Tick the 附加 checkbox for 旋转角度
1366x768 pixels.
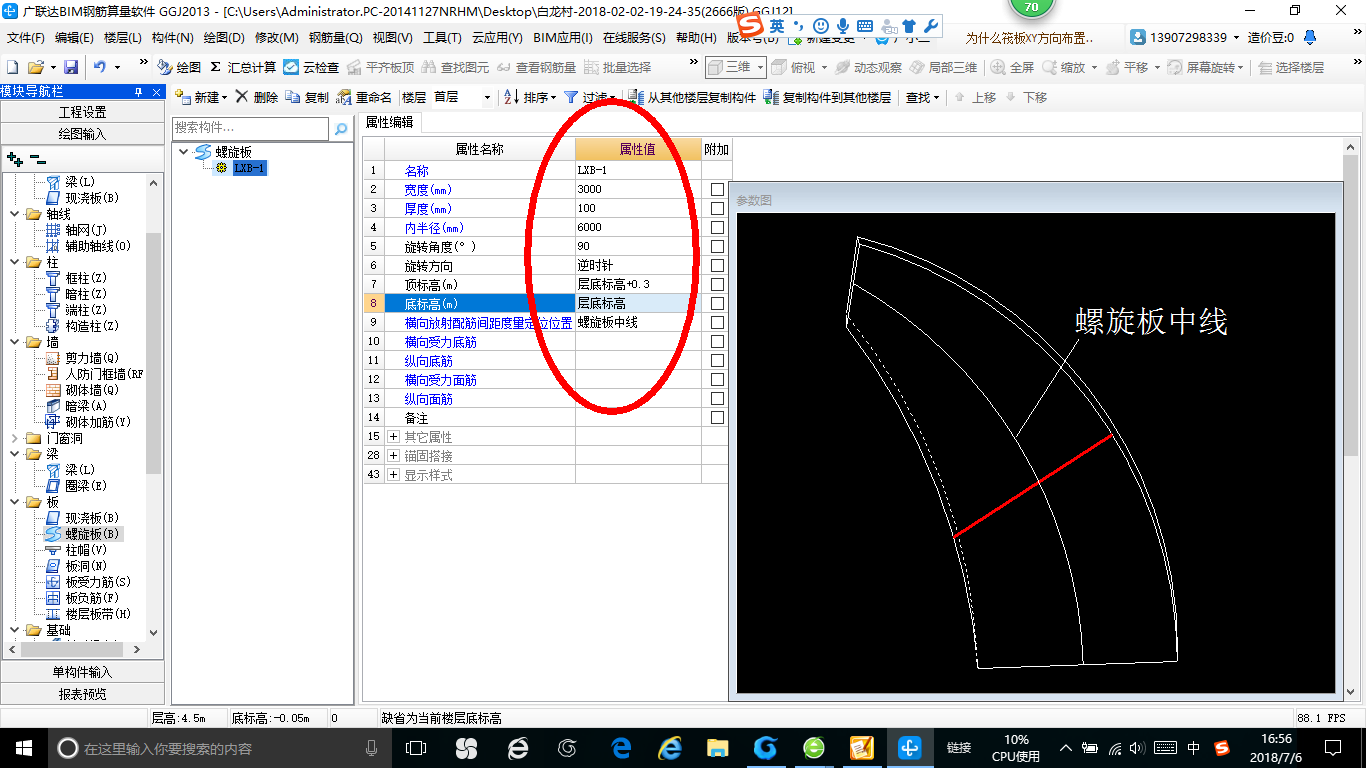tap(717, 246)
